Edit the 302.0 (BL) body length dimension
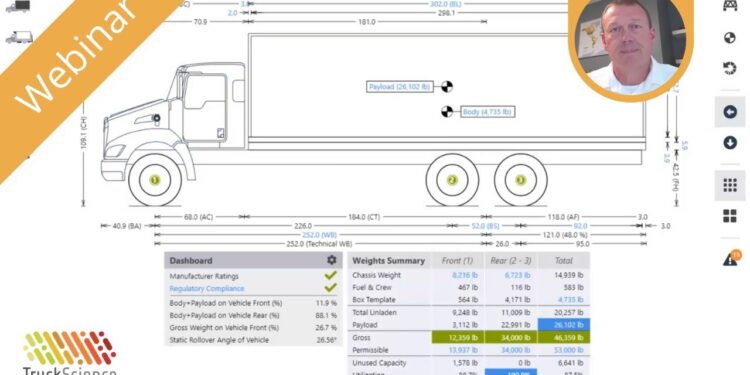This screenshot has height=375, width=750. [x=446, y=4]
